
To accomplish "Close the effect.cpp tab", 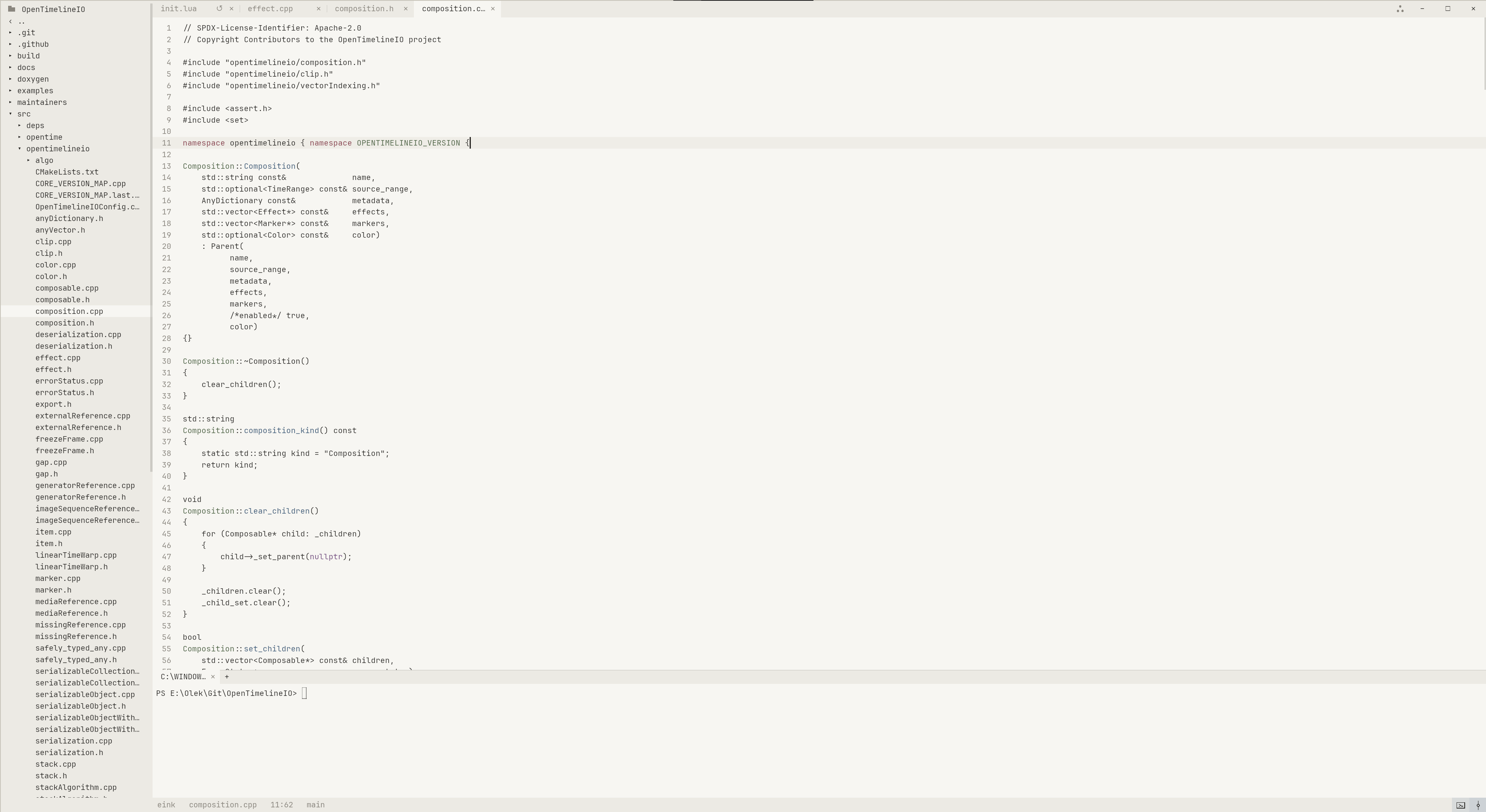I will tap(318, 9).
